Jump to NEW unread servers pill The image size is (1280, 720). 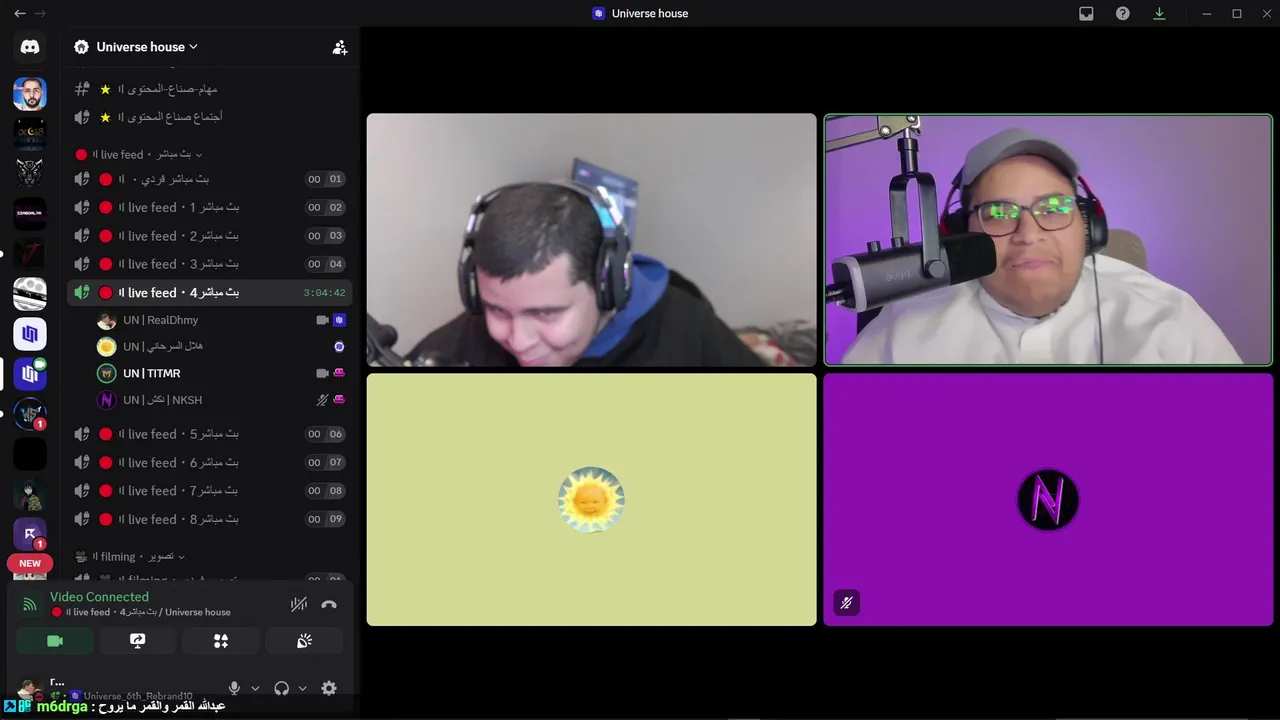tap(30, 563)
